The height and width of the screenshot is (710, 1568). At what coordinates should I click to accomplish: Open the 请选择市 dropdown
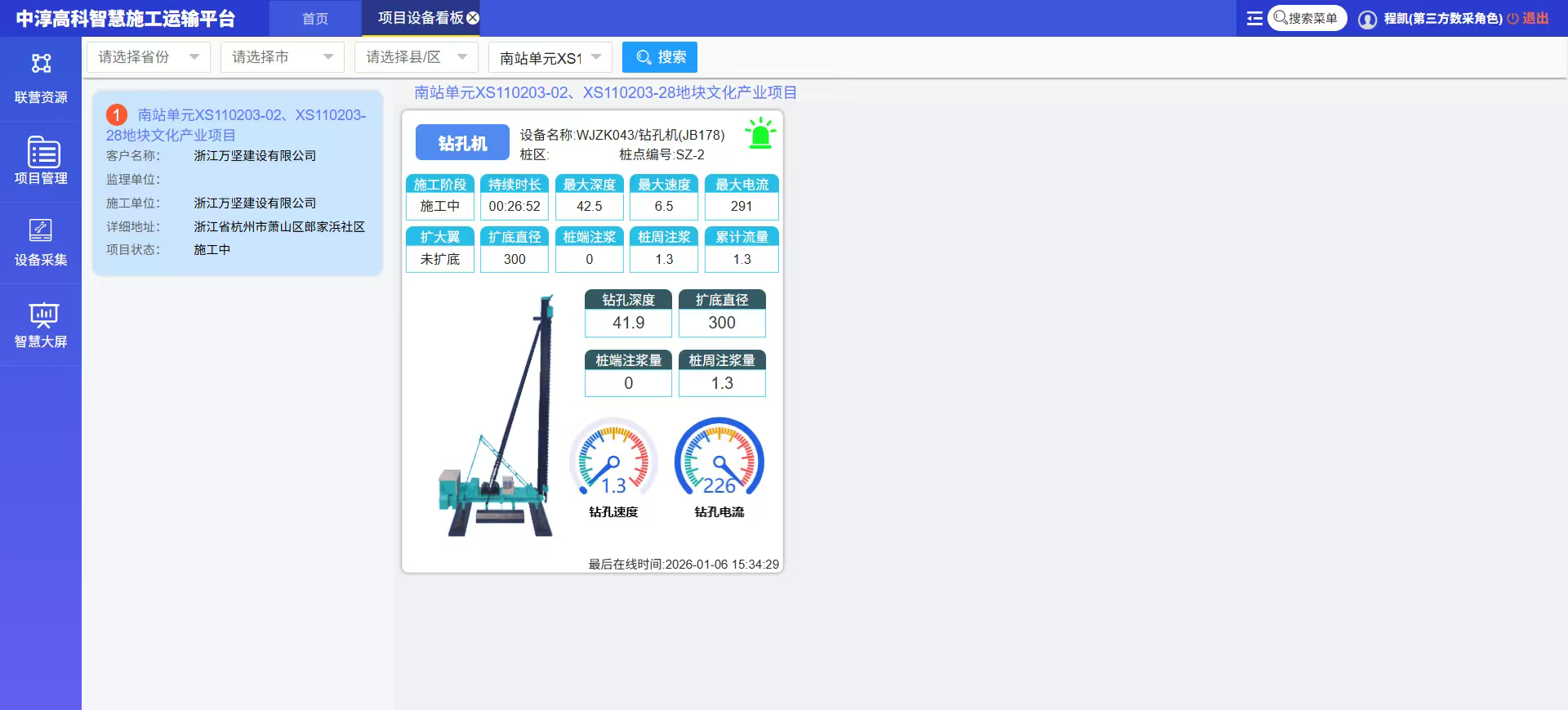[x=283, y=57]
